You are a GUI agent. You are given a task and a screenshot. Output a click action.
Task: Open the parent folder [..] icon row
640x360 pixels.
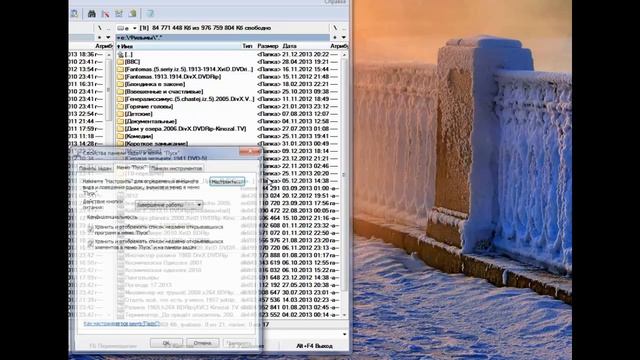coord(120,54)
